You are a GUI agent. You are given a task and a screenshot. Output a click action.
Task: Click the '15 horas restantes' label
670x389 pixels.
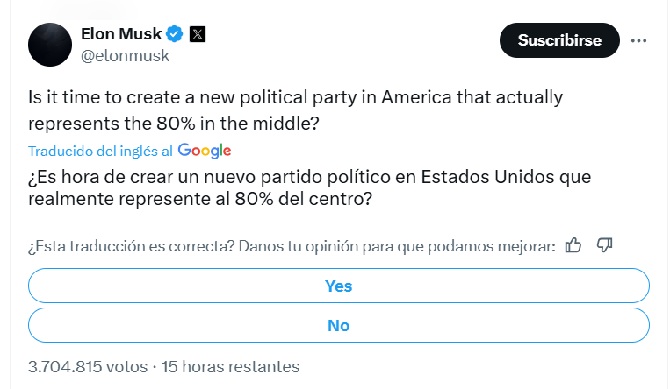tap(230, 366)
